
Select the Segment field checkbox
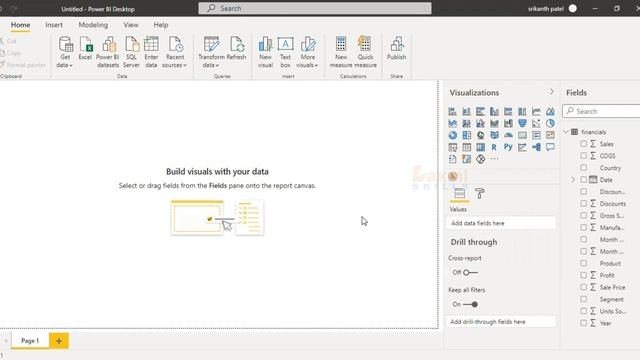[x=584, y=299]
